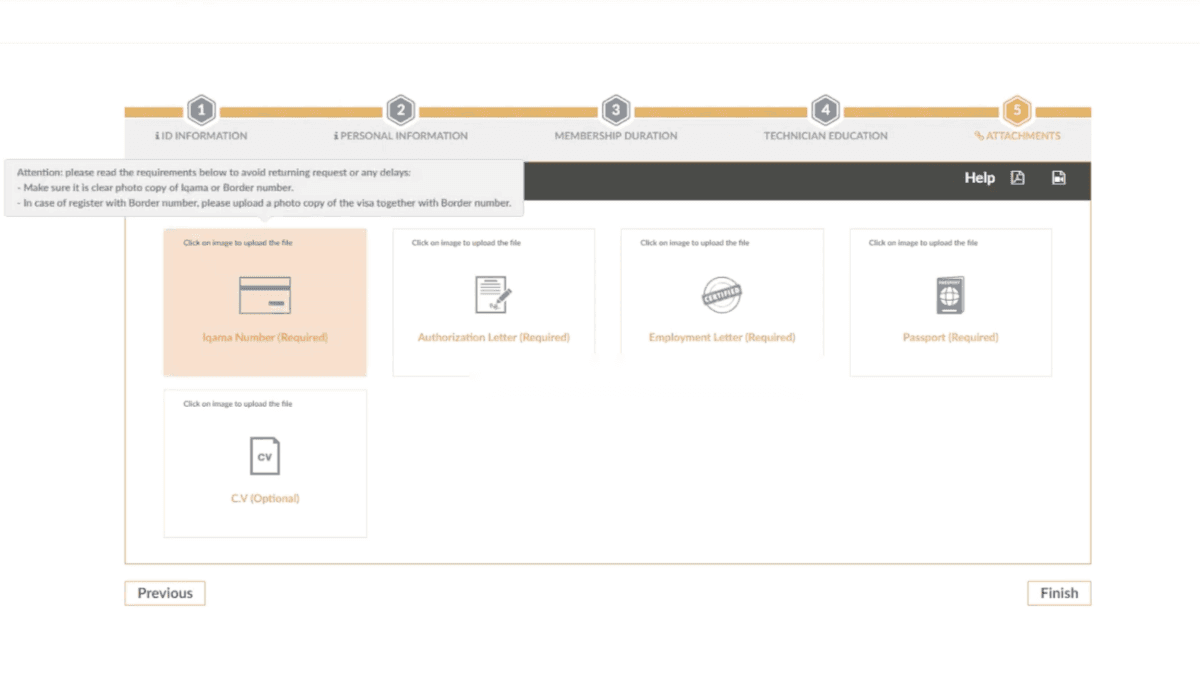Select the step 1 number badge
The width and height of the screenshot is (1200, 675).
202,110
